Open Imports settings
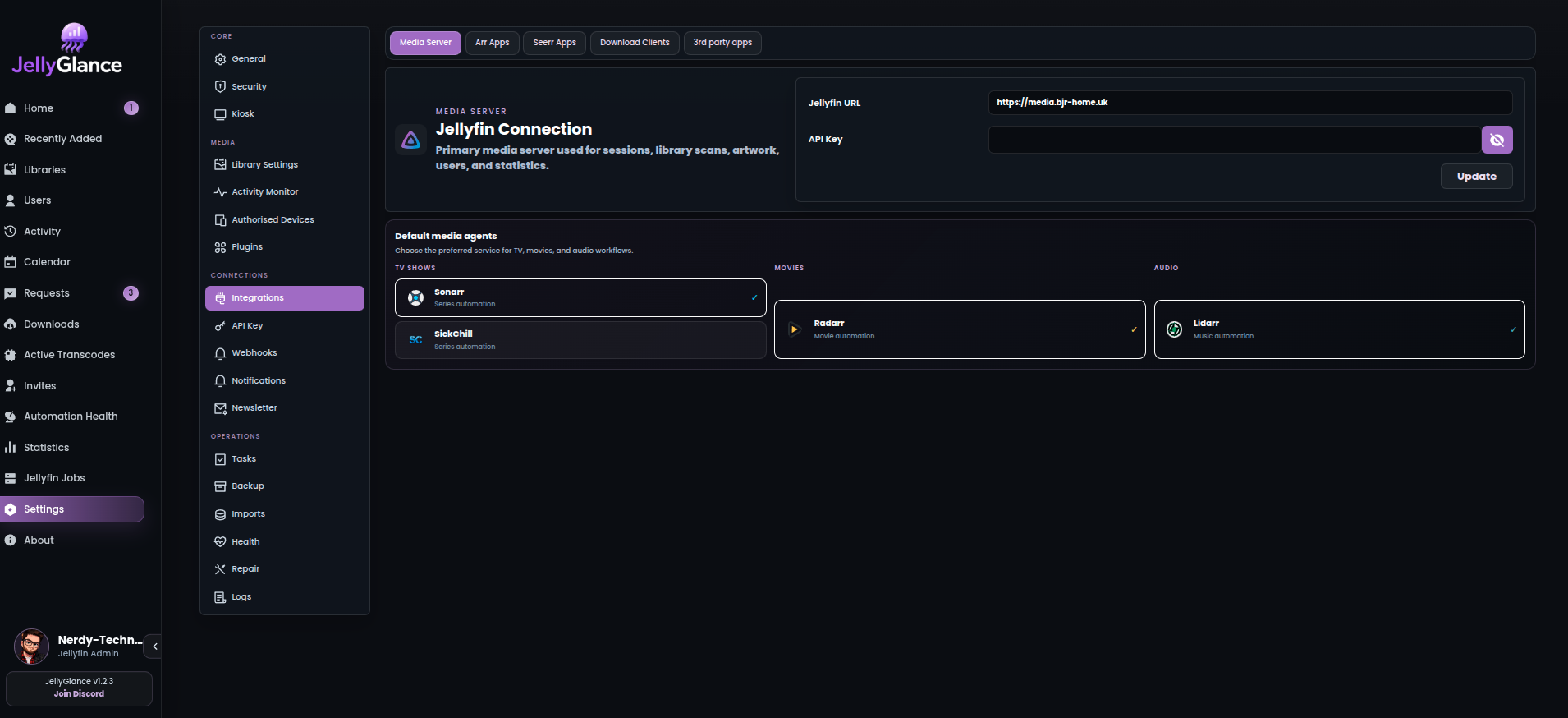Screen dimensions: 1568x718 284,514
